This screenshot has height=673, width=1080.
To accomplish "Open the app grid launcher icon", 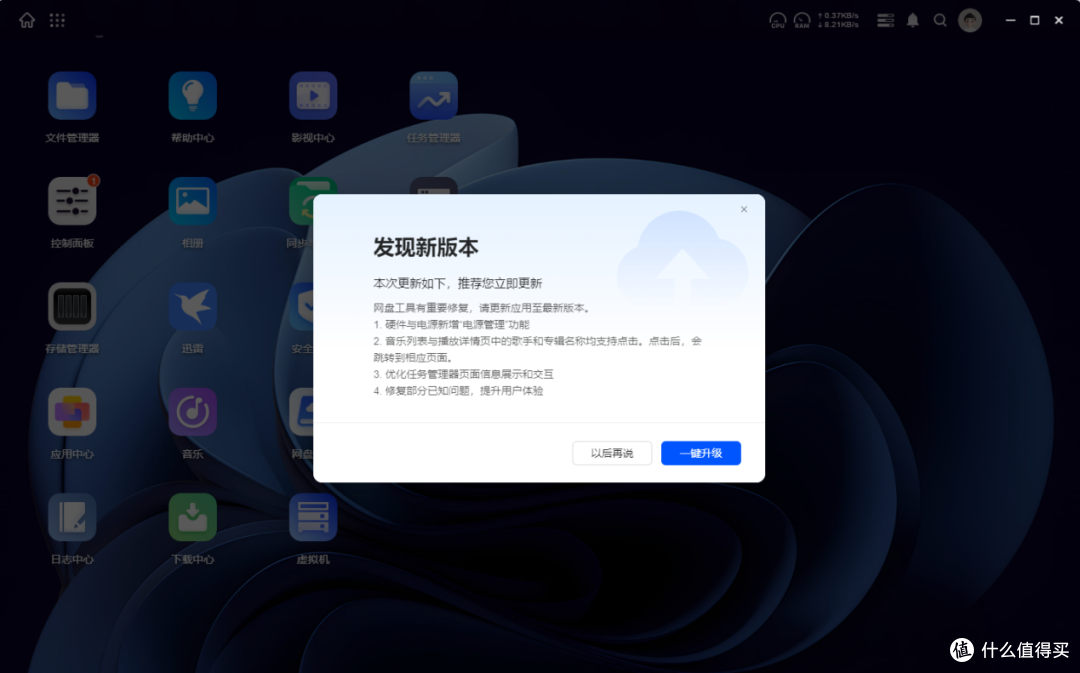I will point(57,21).
